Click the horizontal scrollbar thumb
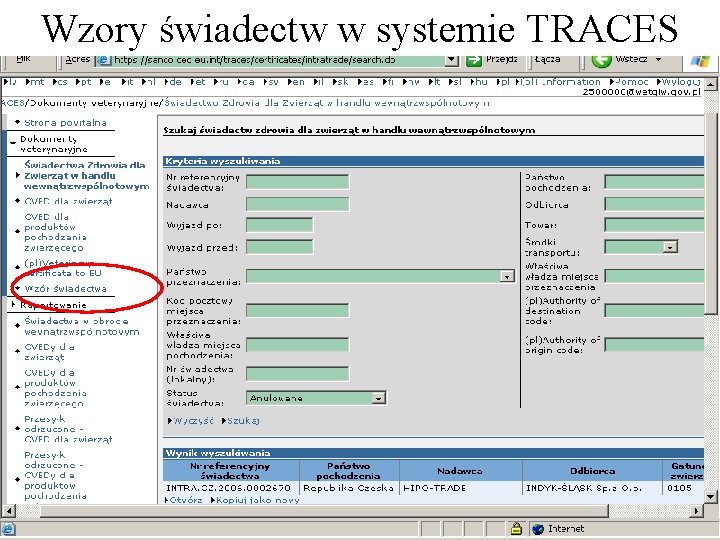Screen dimensions: 720x540 point(324,511)
